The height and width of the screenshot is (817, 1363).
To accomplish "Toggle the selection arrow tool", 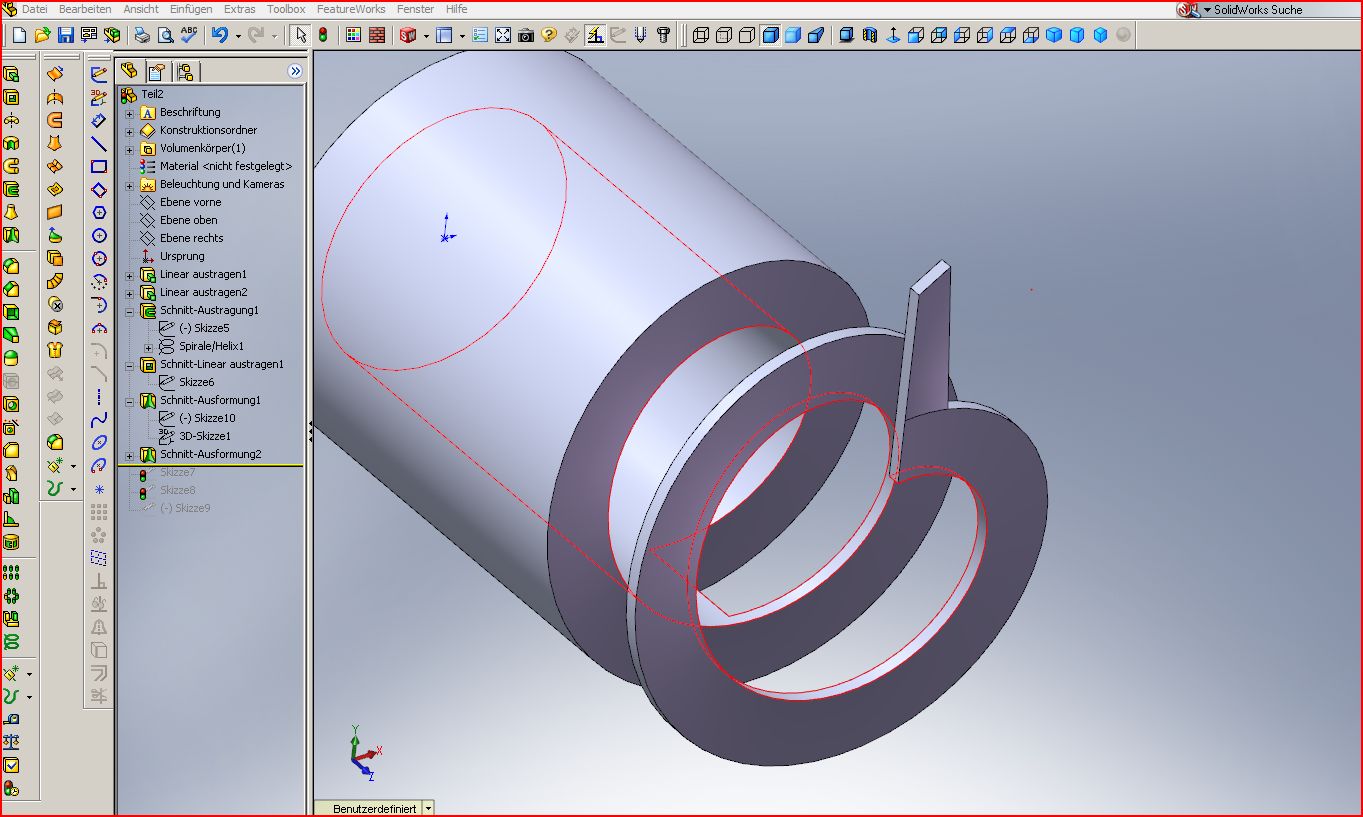I will point(300,35).
